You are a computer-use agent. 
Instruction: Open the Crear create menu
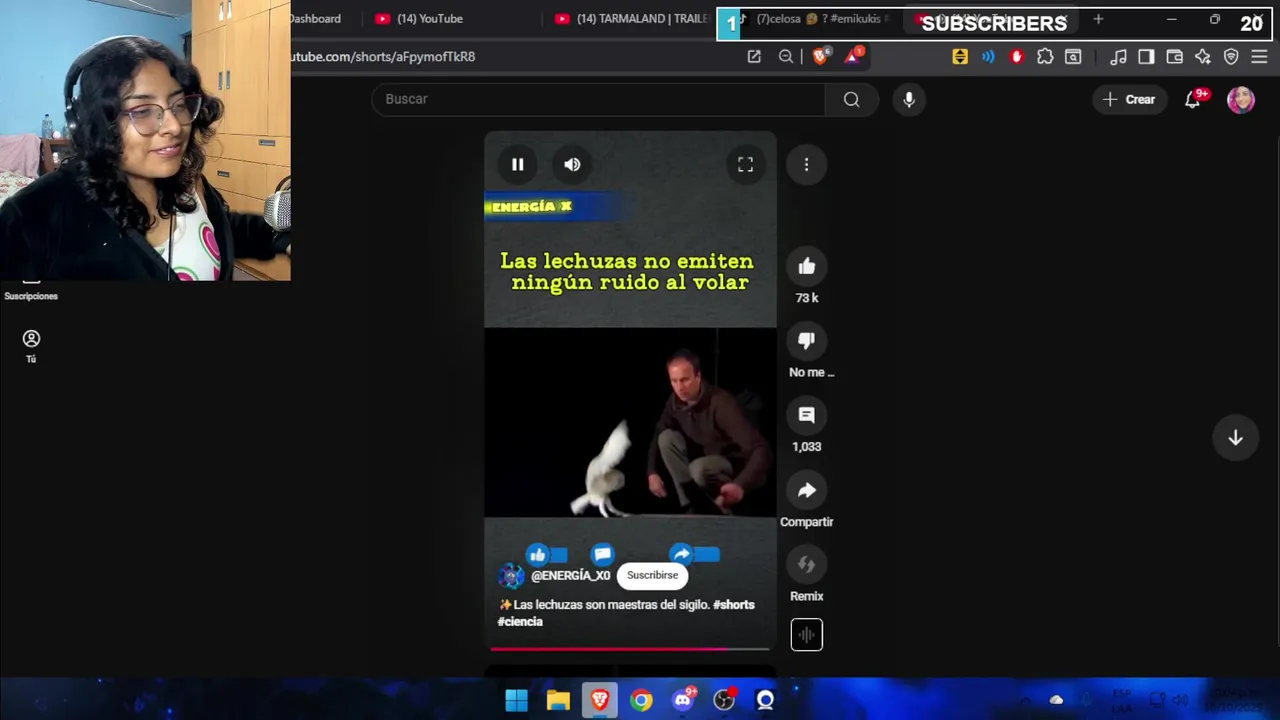(x=1129, y=99)
